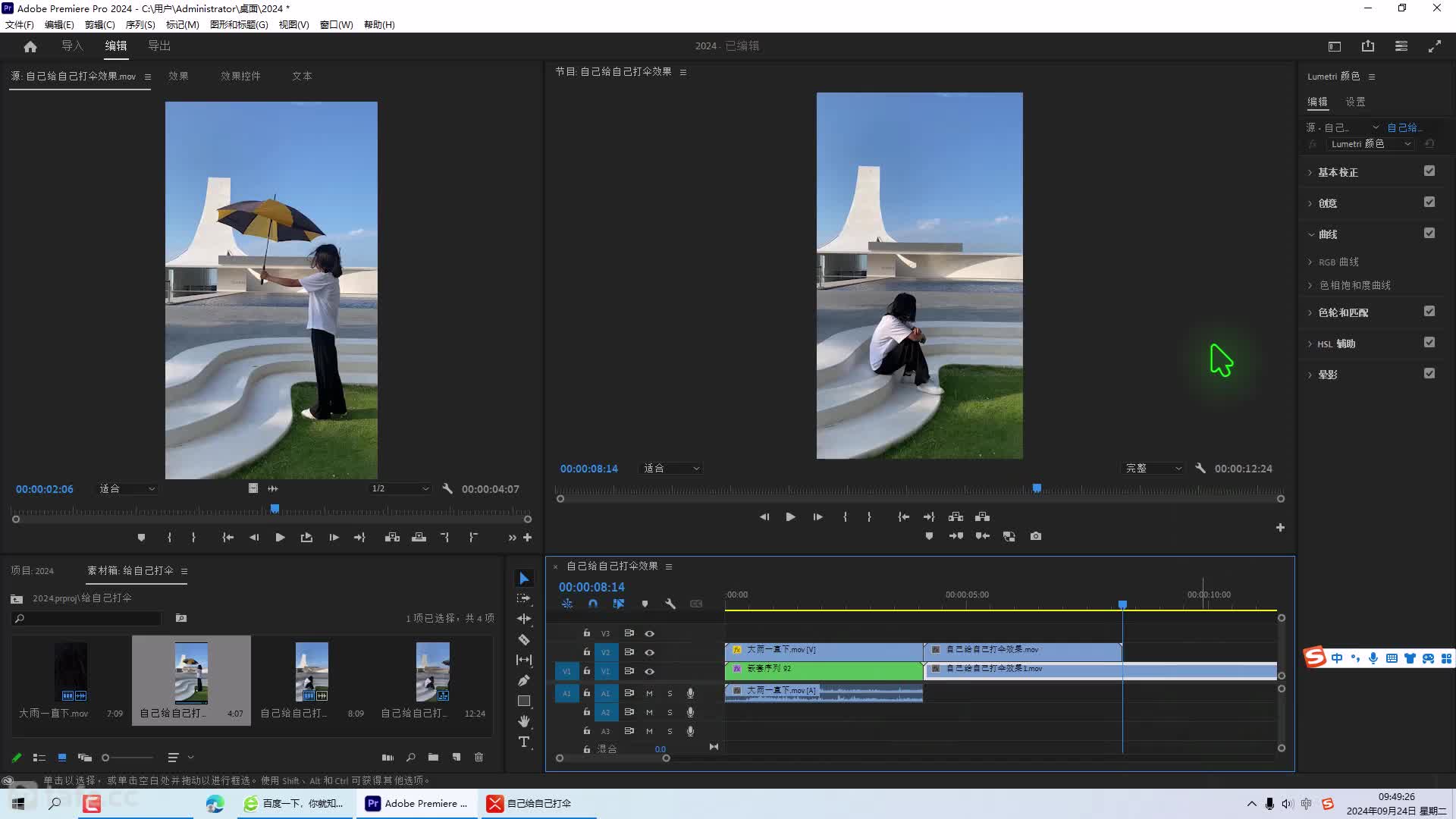Select the Pen tool
The image size is (1456, 819).
524,680
